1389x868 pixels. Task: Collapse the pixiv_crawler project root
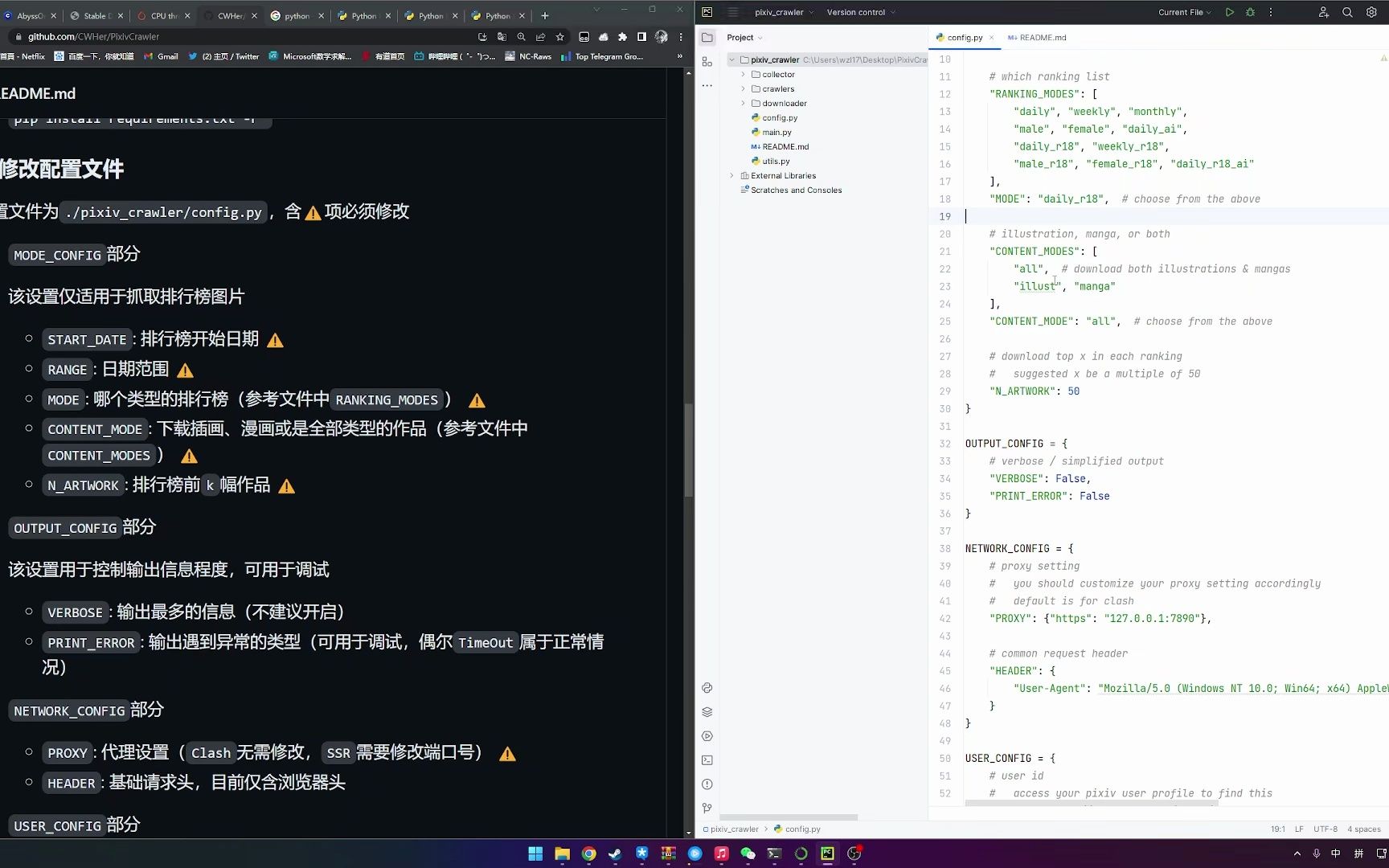[732, 60]
